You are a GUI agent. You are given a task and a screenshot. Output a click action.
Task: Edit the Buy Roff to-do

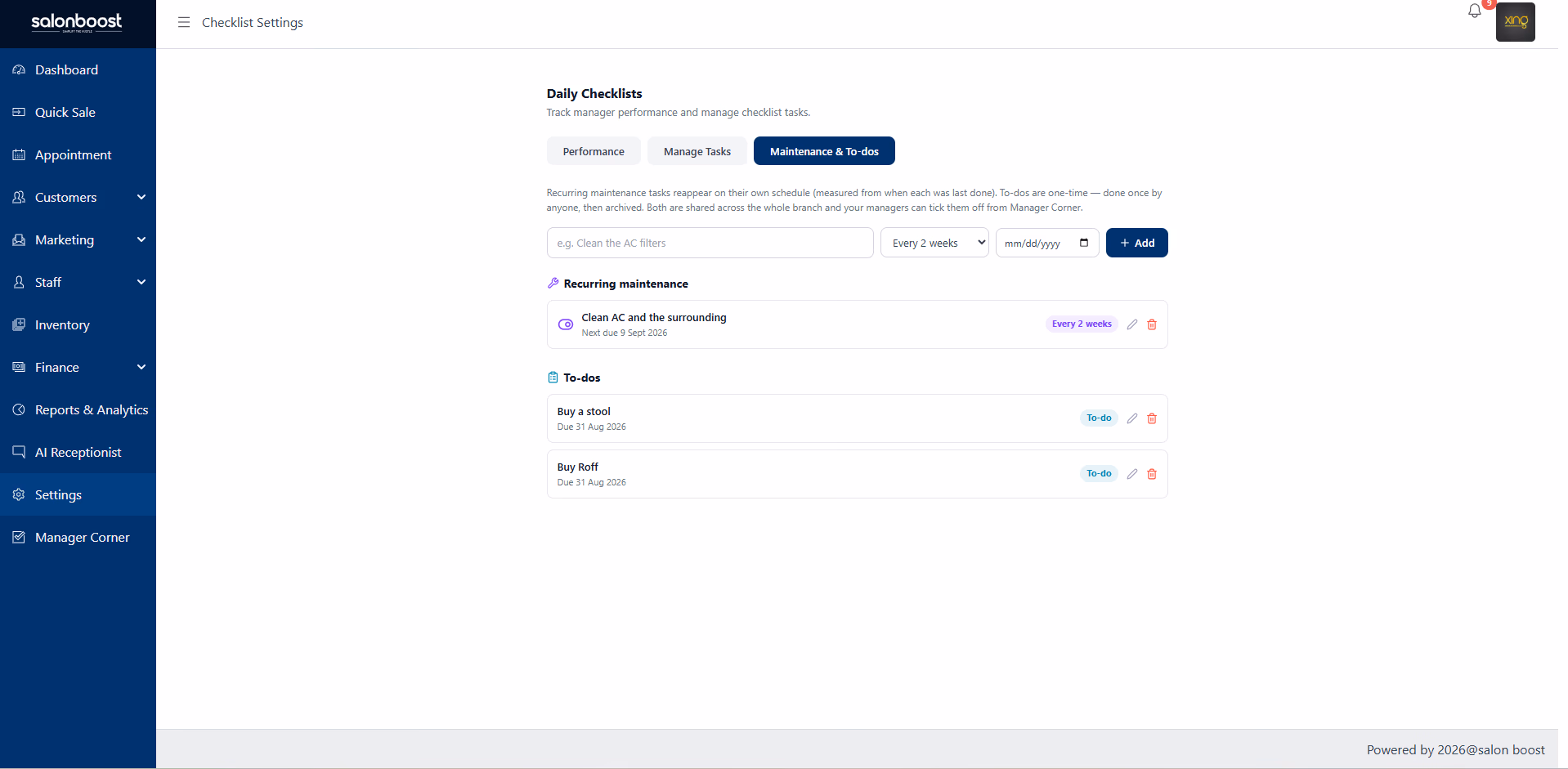[1132, 474]
